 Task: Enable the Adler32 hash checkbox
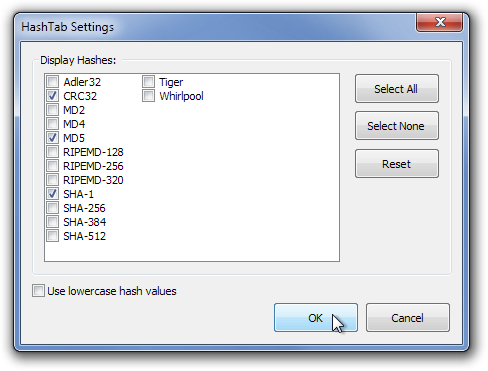click(x=52, y=82)
